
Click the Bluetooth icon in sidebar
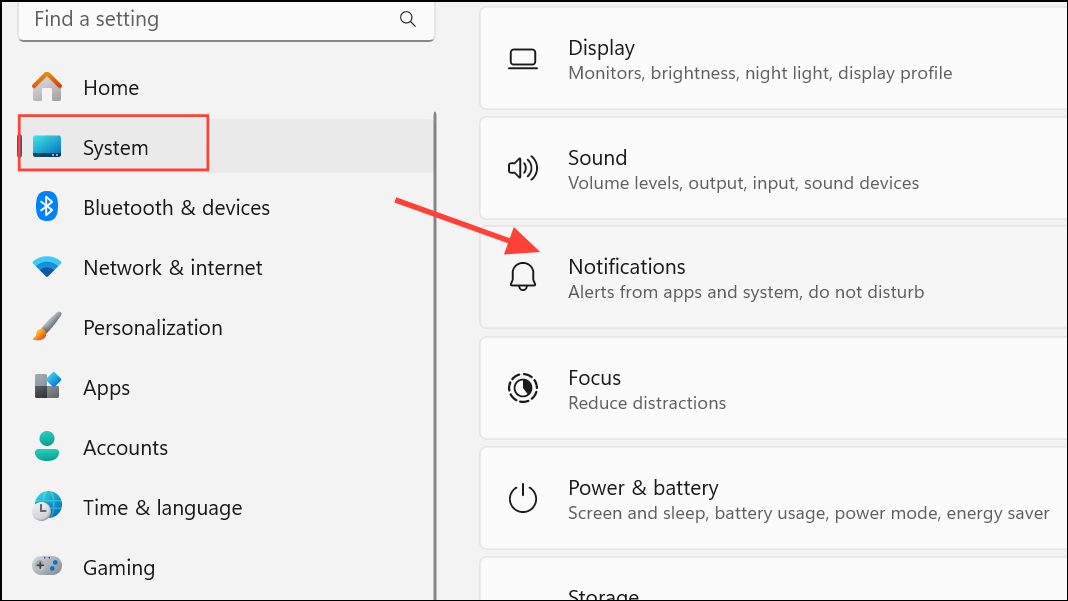[x=46, y=206]
